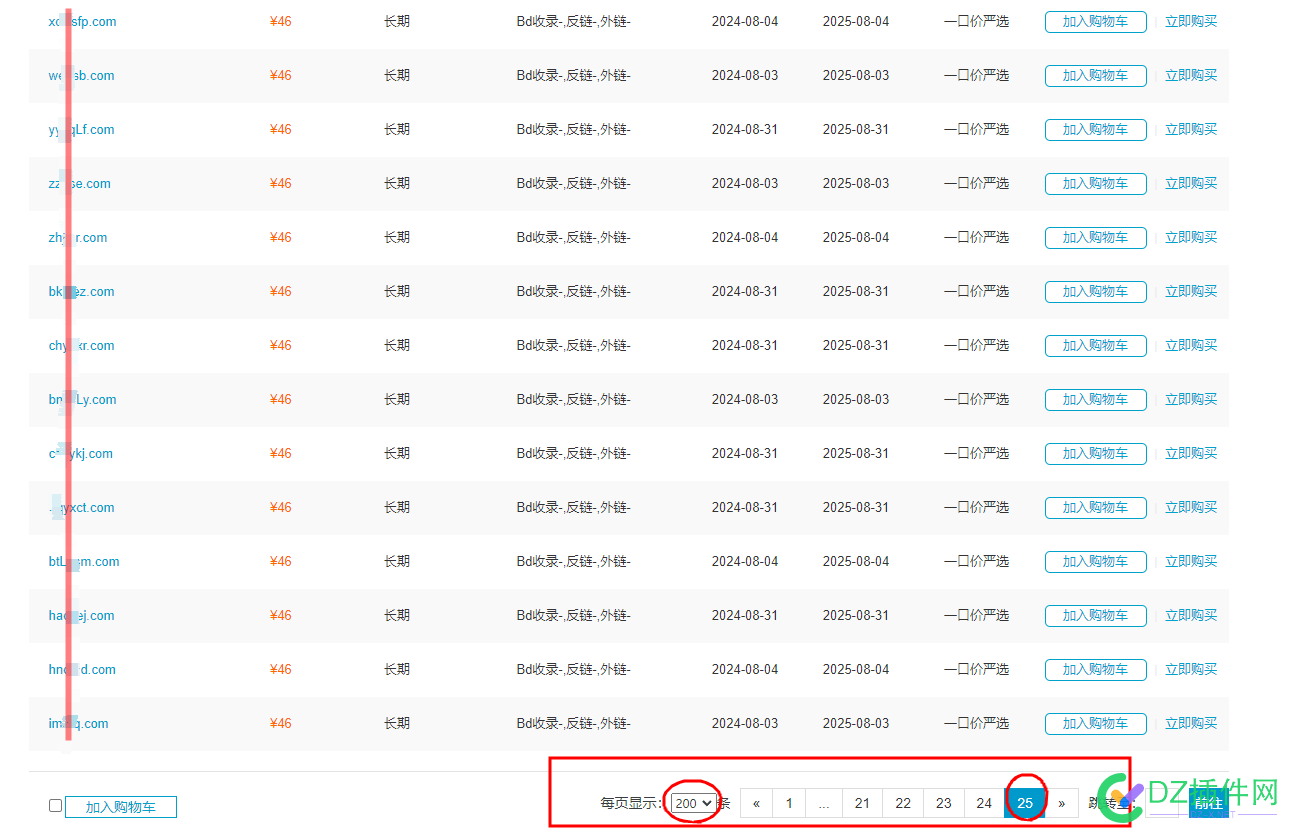The image size is (1297, 838).
Task: Open page 24 in pagination
Action: coord(984,803)
